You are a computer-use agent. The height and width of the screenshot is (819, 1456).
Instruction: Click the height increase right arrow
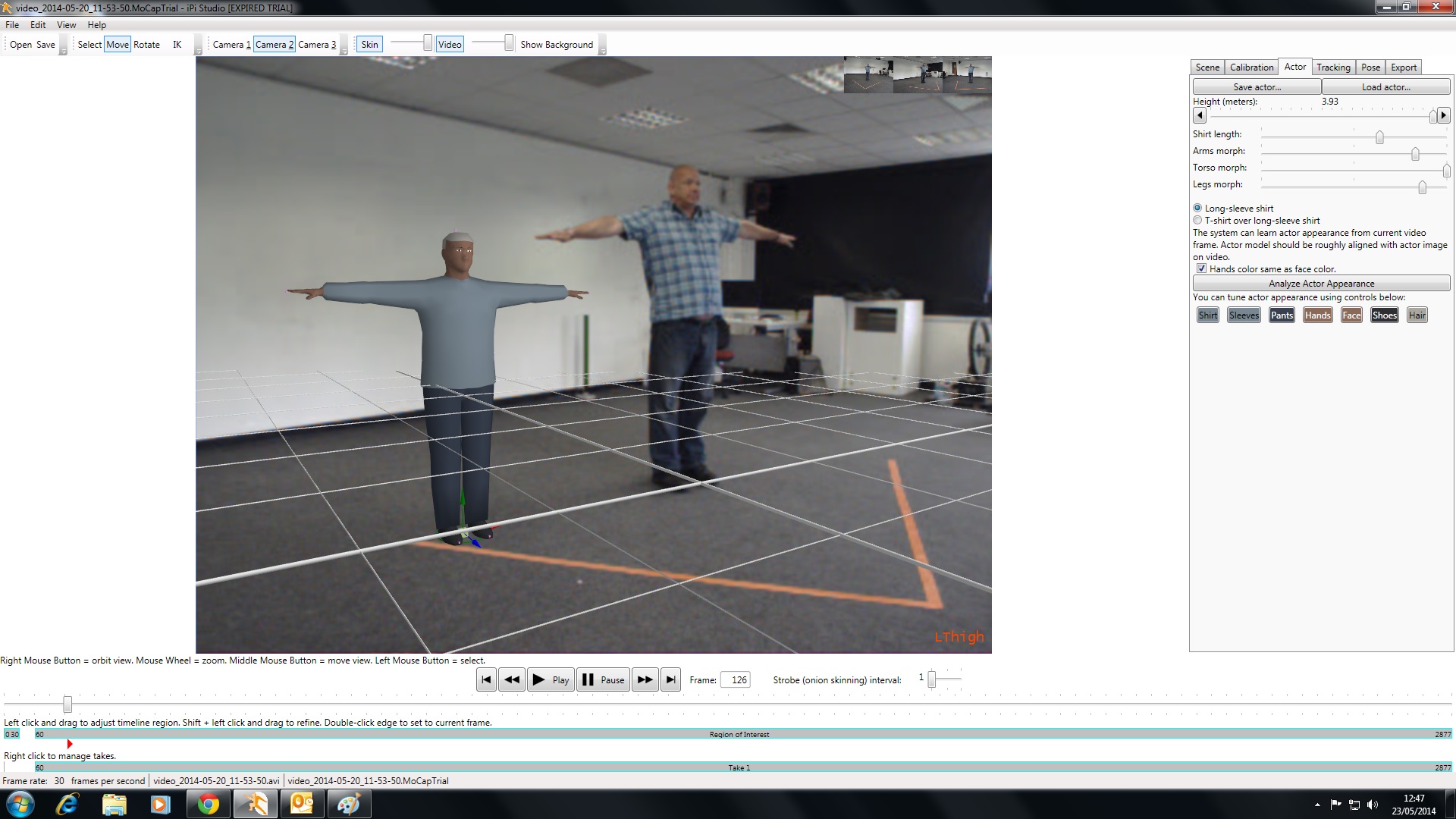[1444, 115]
